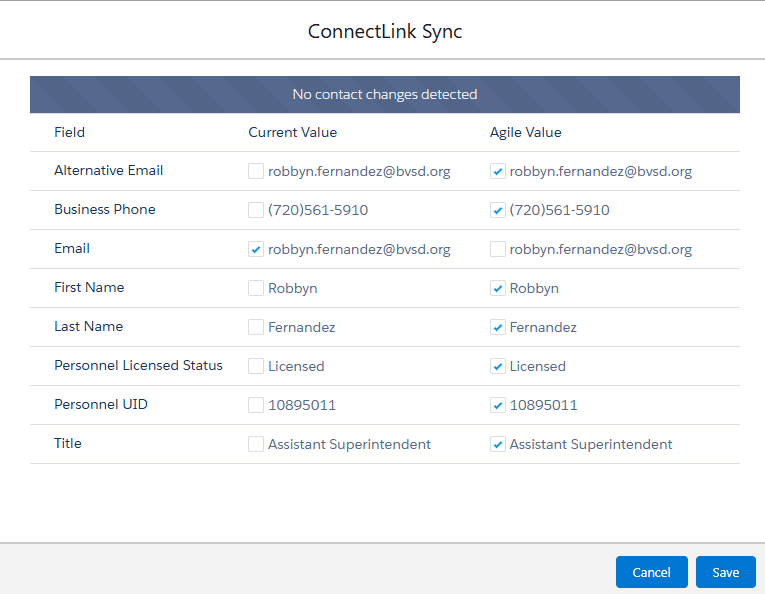Viewport: 765px width, 594px height.
Task: Check Current Value box for Alternative Email
Action: click(x=256, y=171)
